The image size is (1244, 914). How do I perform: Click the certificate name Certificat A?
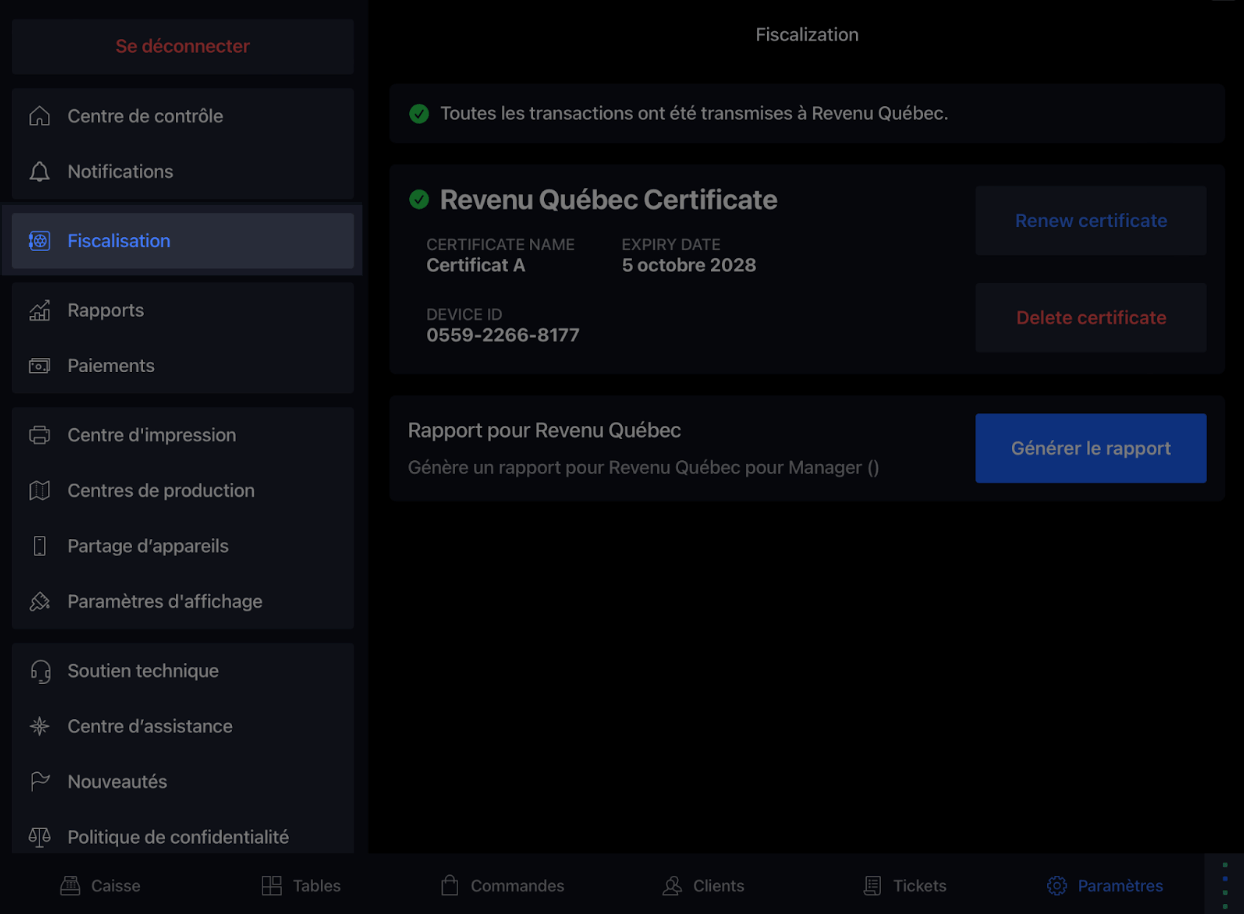coord(476,265)
